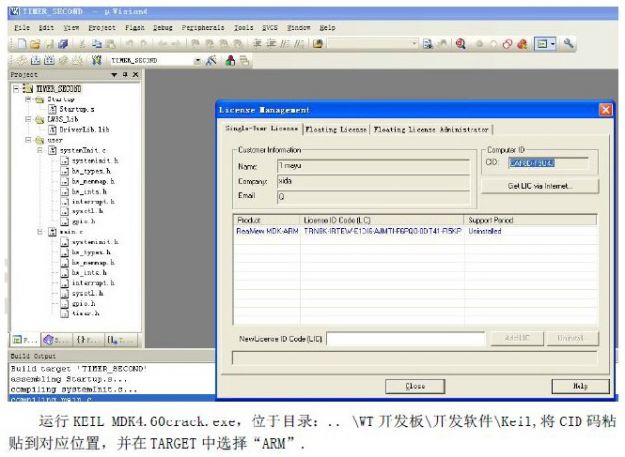
Task: Click the License ID Code (LIC) column header
Action: (381, 220)
